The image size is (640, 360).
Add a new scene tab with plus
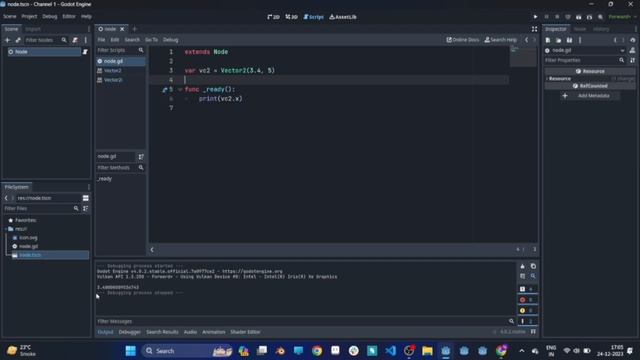click(134, 29)
